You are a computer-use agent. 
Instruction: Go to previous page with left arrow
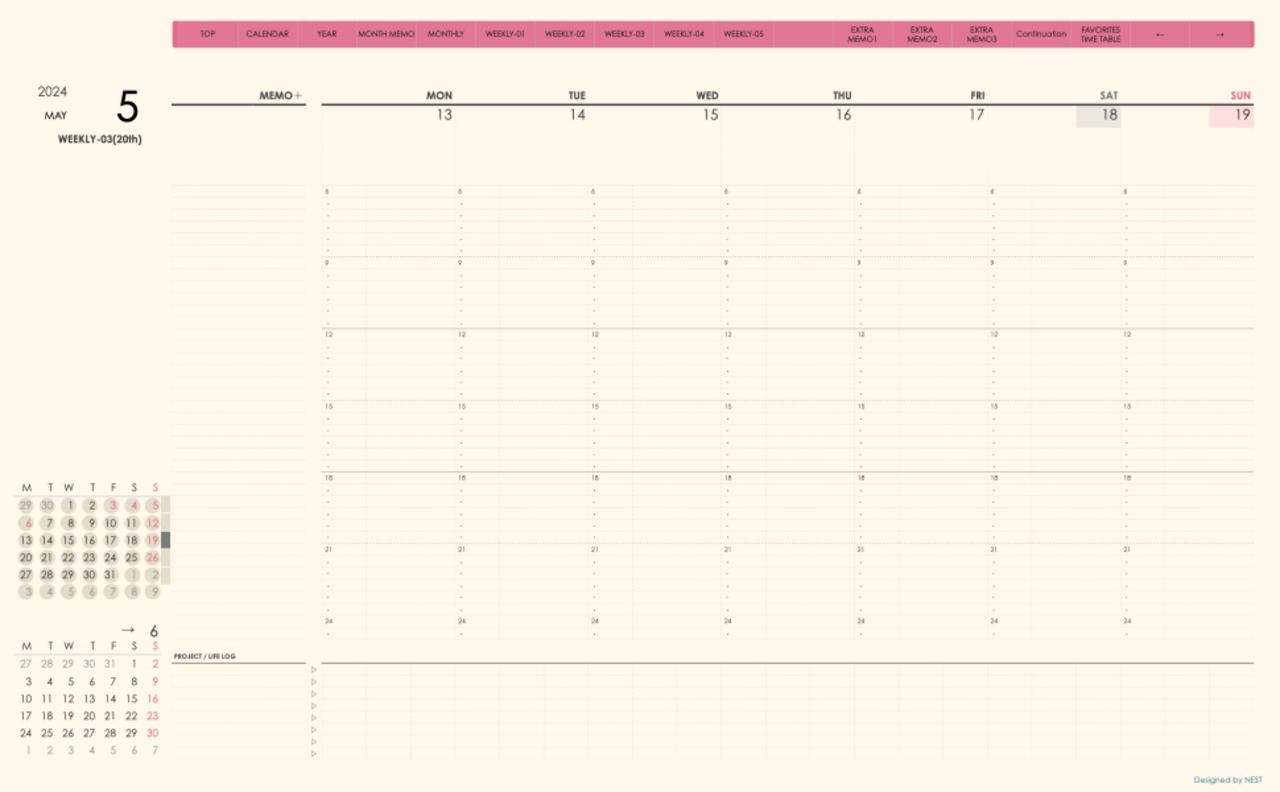coord(1160,34)
